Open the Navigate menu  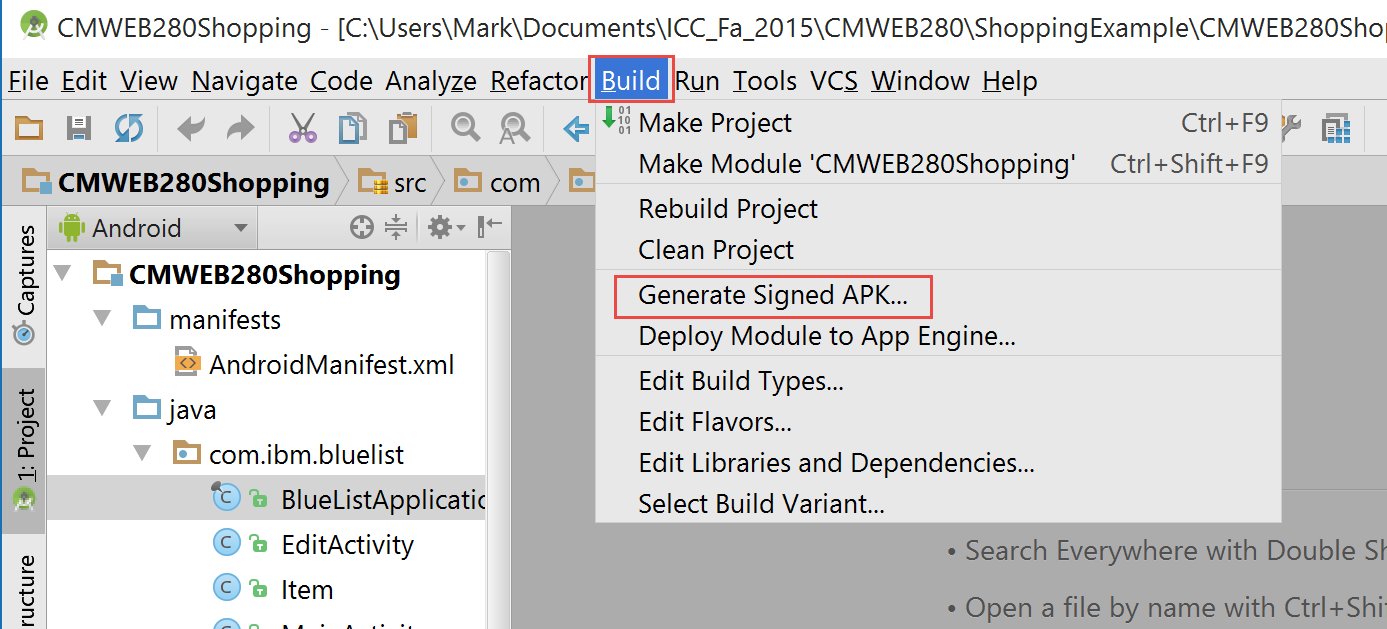click(x=244, y=81)
